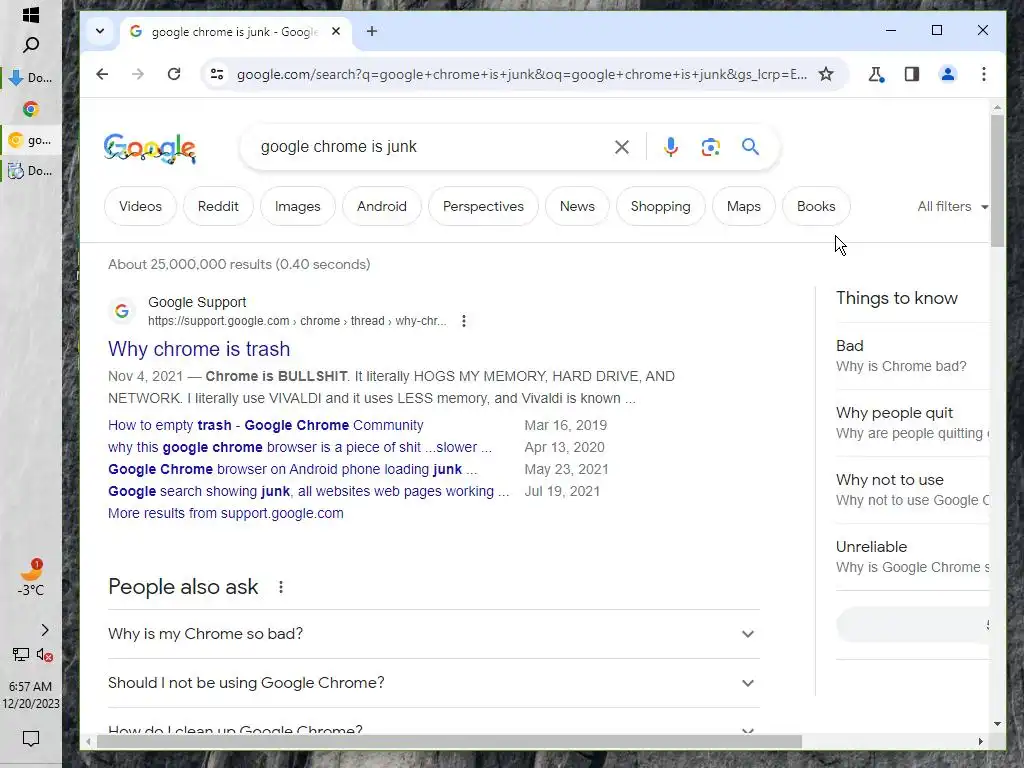Click the muted volume tray icon
This screenshot has height=768, width=1024.
coord(44,654)
